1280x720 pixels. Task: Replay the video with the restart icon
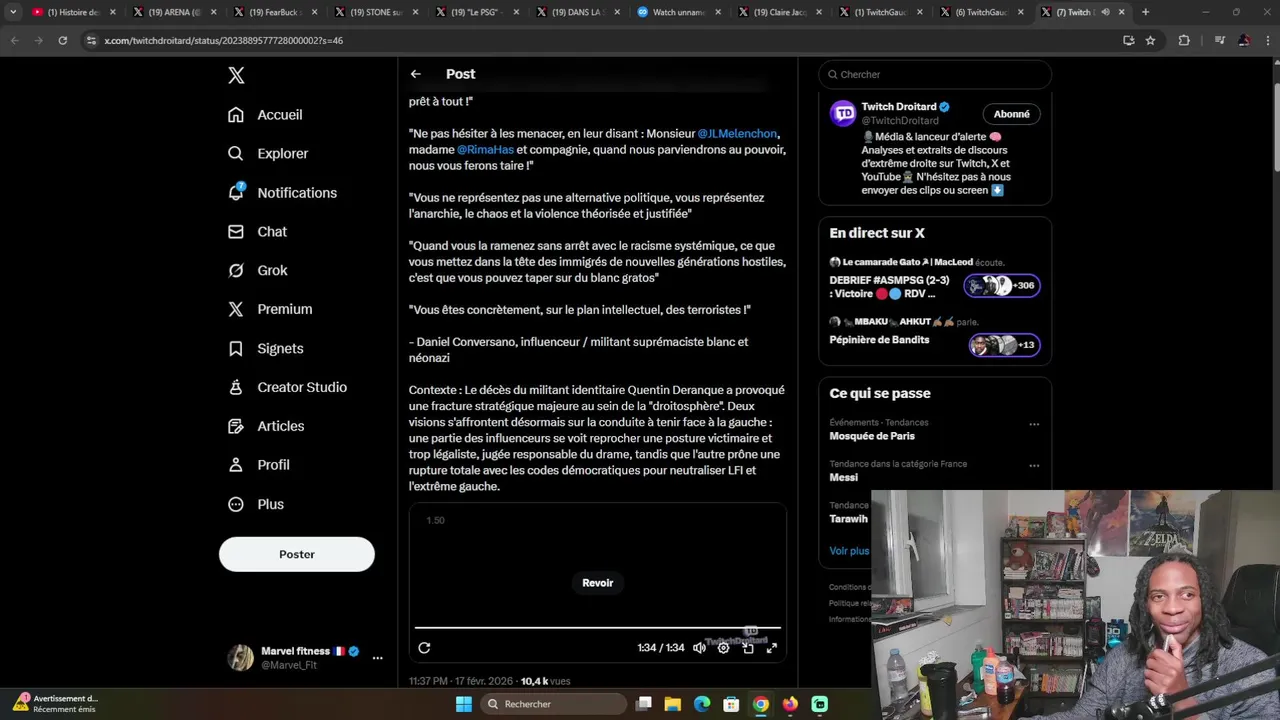[x=424, y=648]
